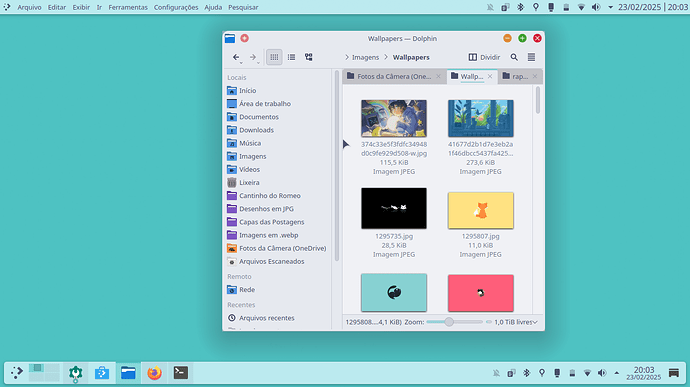
Task: Go back with the left arrow button
Action: (236, 57)
